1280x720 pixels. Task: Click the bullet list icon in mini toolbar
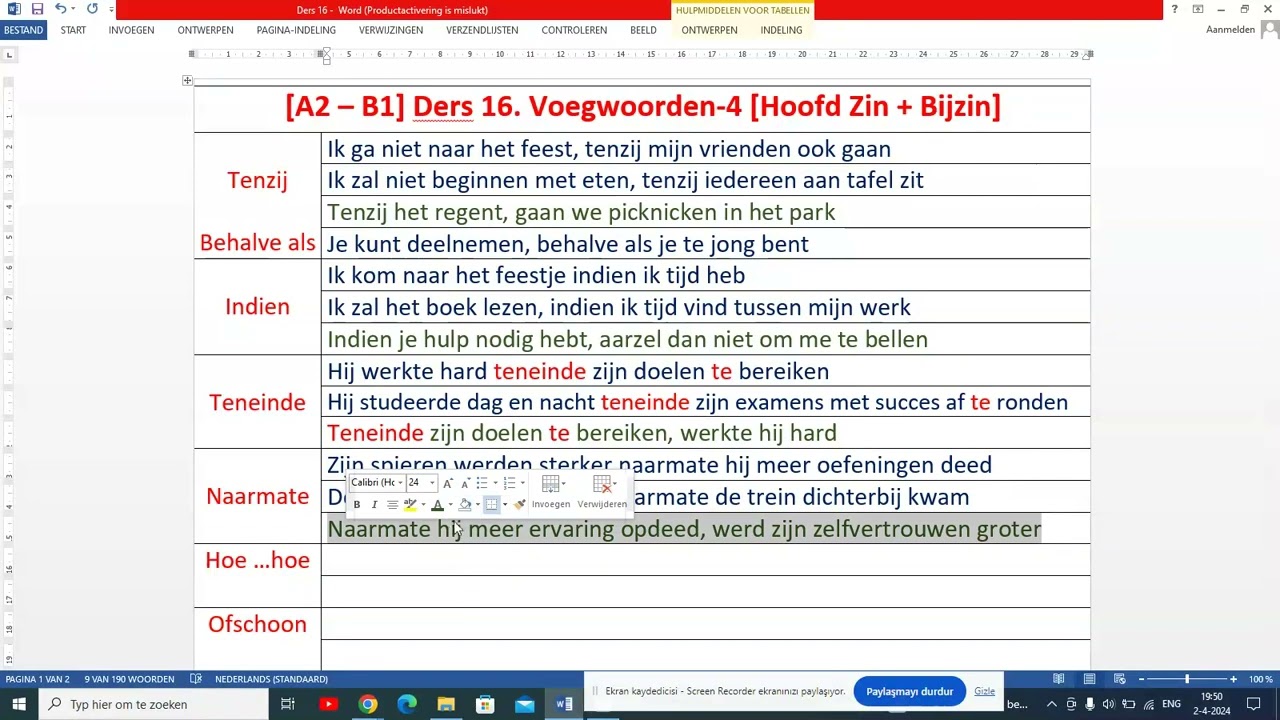(482, 483)
